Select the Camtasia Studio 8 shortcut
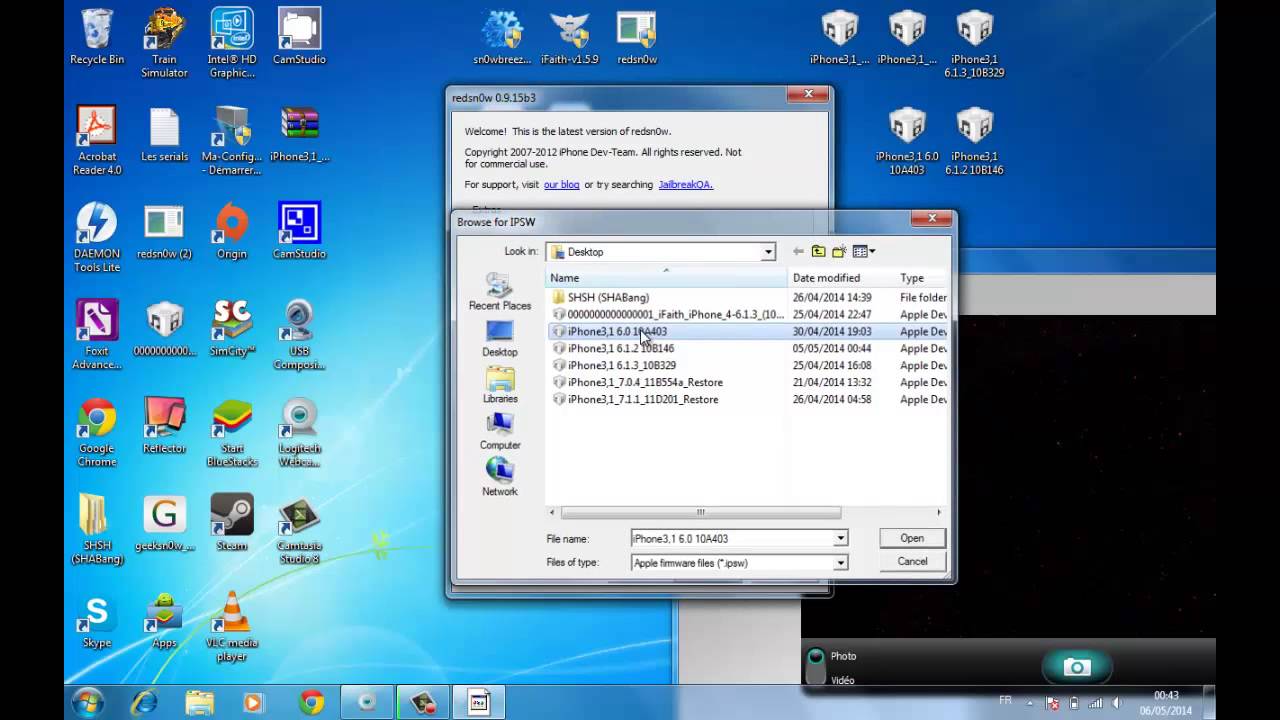Image resolution: width=1280 pixels, height=720 pixels. pos(299,529)
